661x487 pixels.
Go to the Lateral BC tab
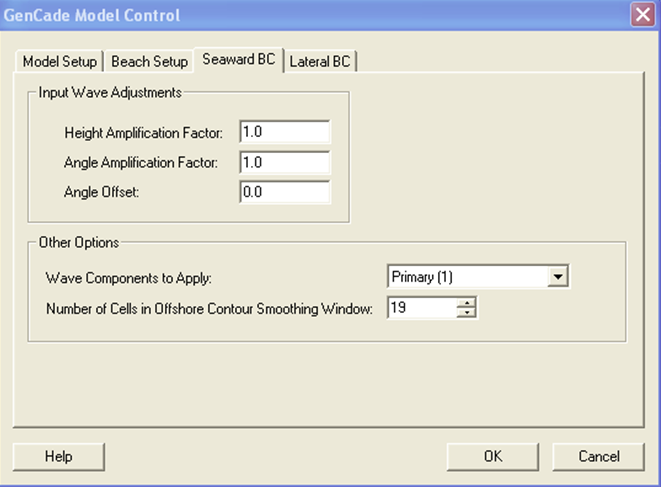320,62
